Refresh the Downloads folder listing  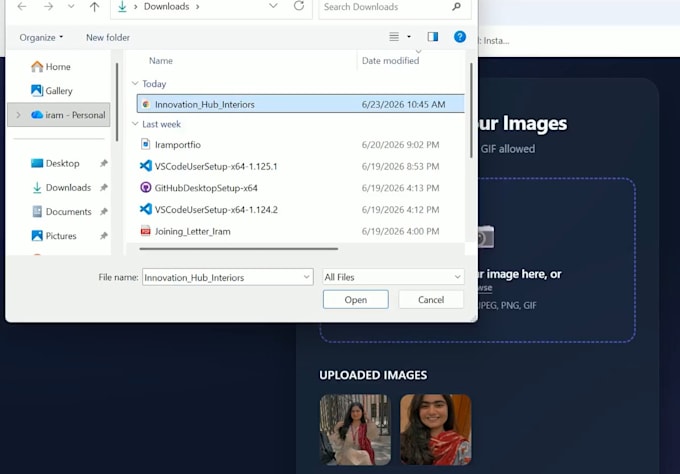[299, 6]
